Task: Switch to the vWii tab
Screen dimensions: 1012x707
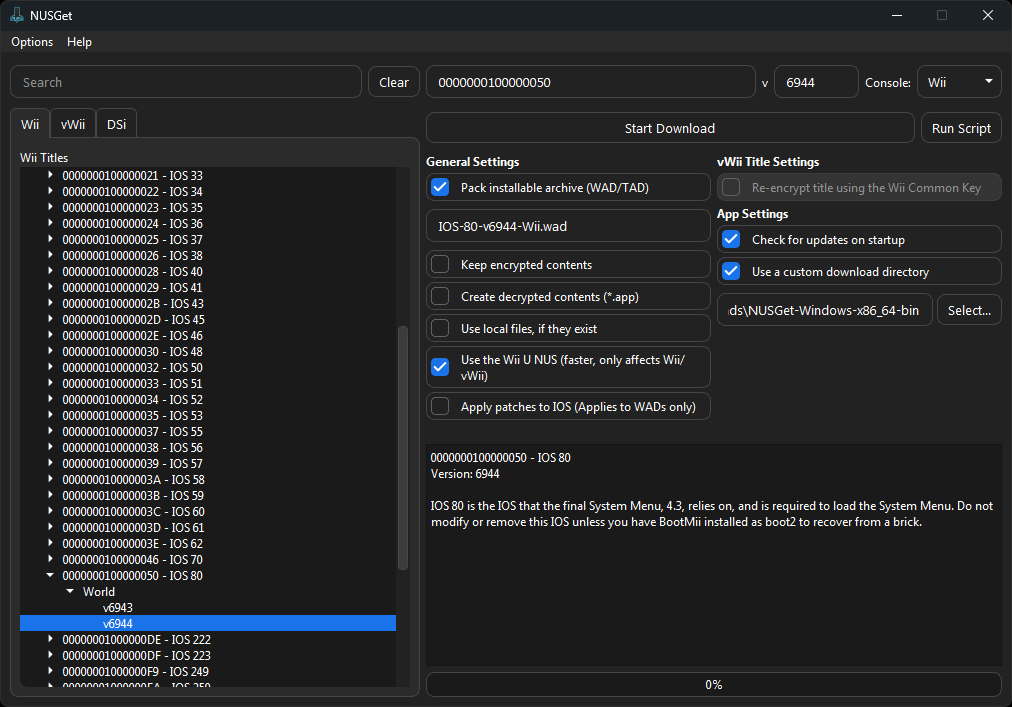Action: 73,124
